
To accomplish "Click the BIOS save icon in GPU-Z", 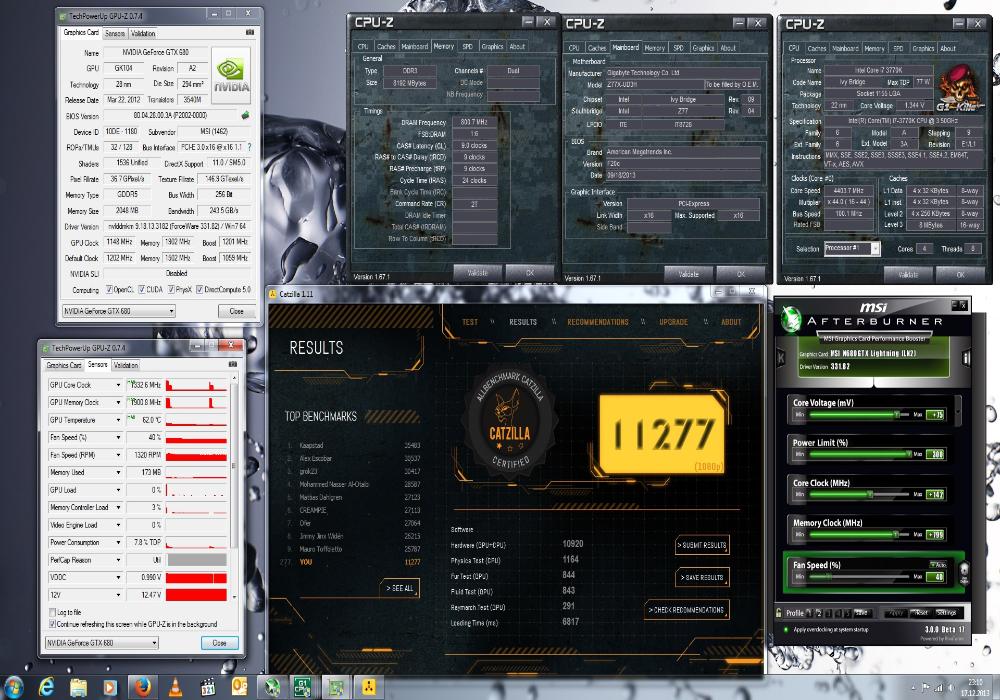I will 245,115.
